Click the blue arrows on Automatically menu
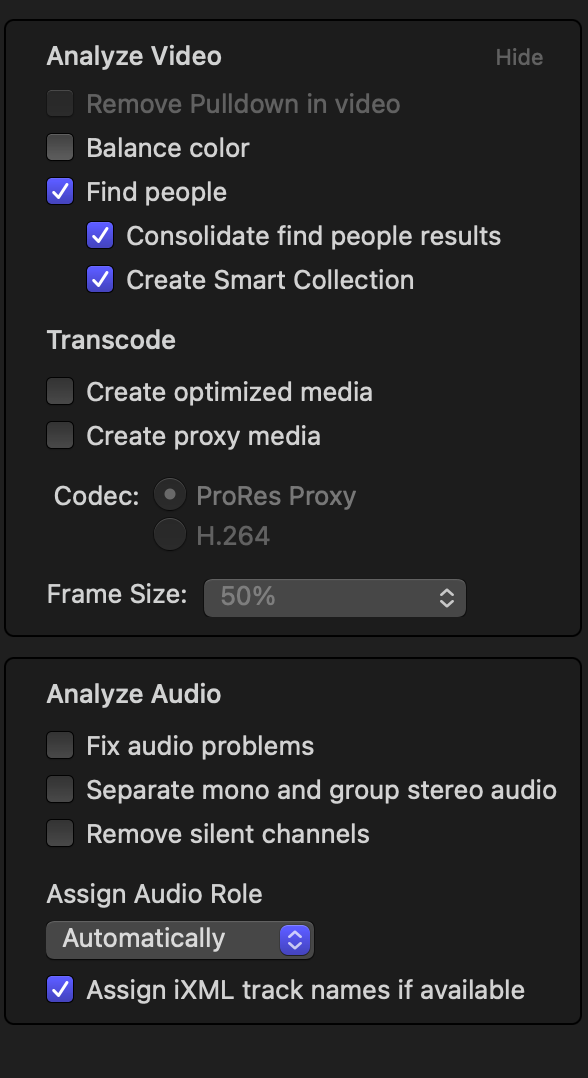The height and width of the screenshot is (1078, 588). coord(295,940)
